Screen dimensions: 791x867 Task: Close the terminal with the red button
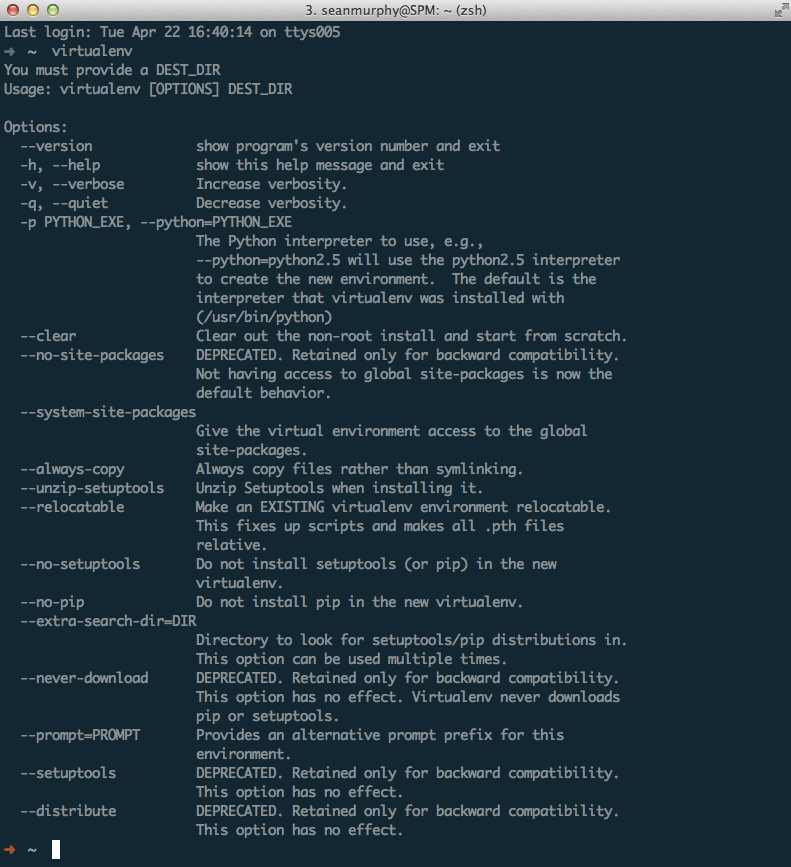click(x=13, y=10)
